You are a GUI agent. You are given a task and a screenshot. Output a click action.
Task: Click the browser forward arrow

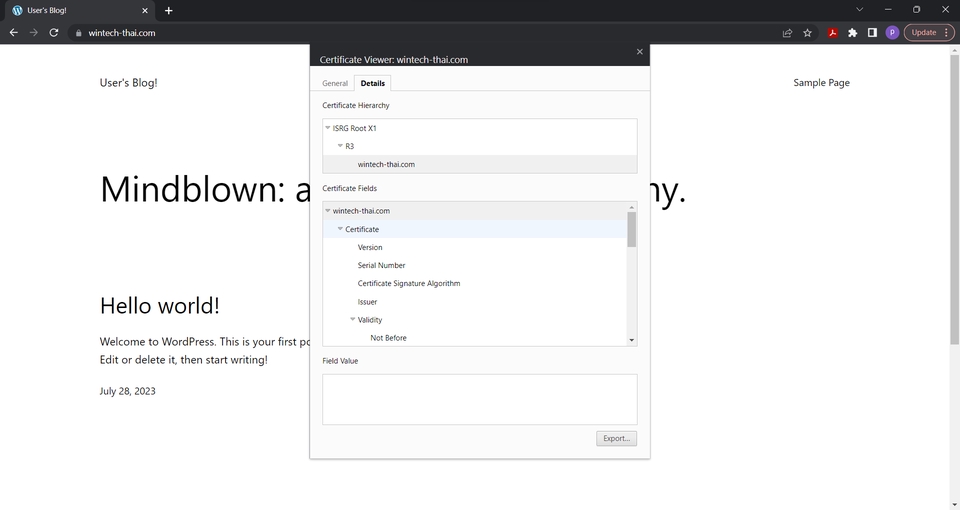34,33
